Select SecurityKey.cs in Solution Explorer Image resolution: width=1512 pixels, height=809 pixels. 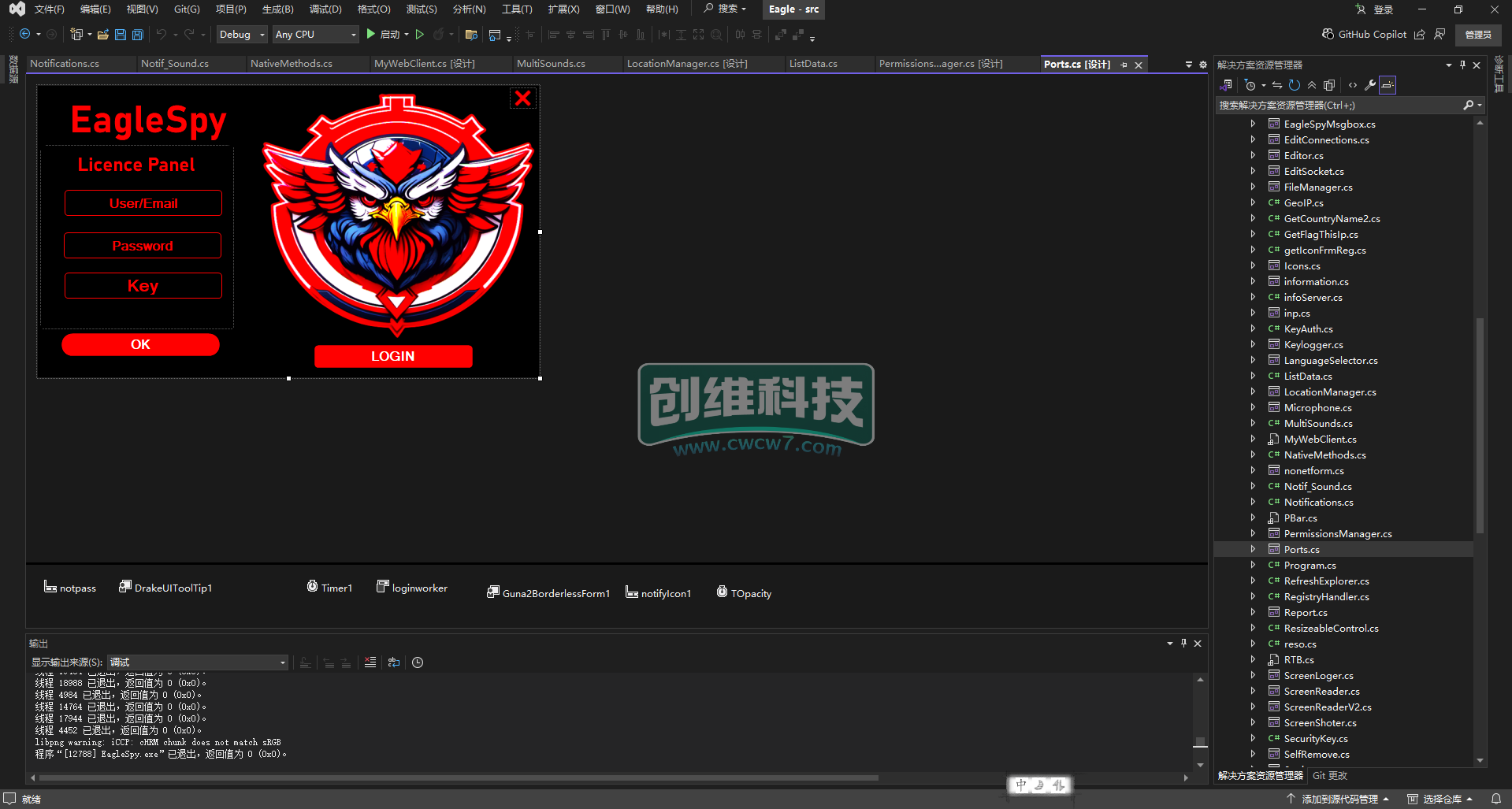[1316, 739]
